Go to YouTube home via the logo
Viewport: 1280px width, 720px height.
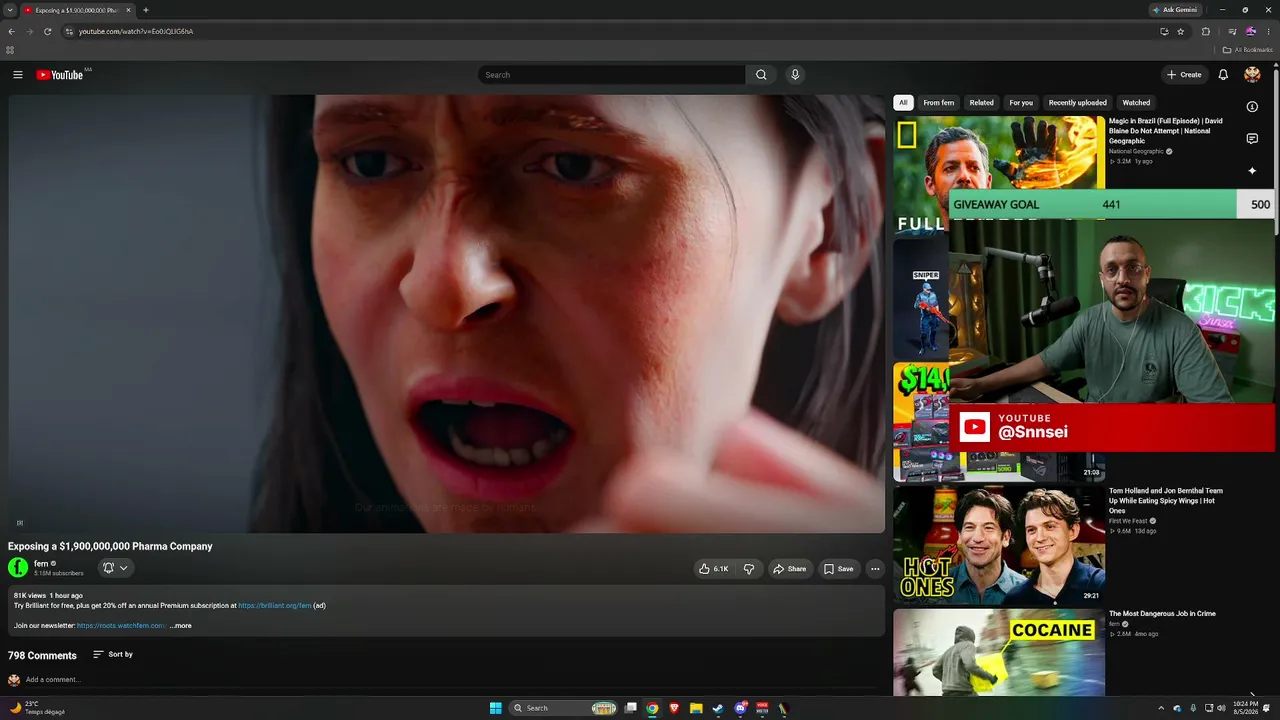click(x=60, y=75)
